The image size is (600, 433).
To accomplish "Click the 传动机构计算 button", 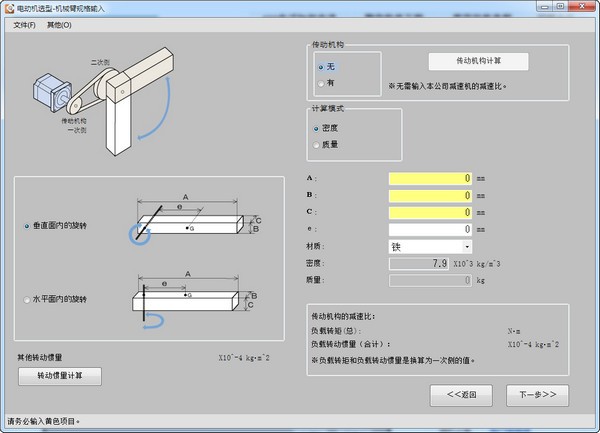I will click(x=478, y=61).
